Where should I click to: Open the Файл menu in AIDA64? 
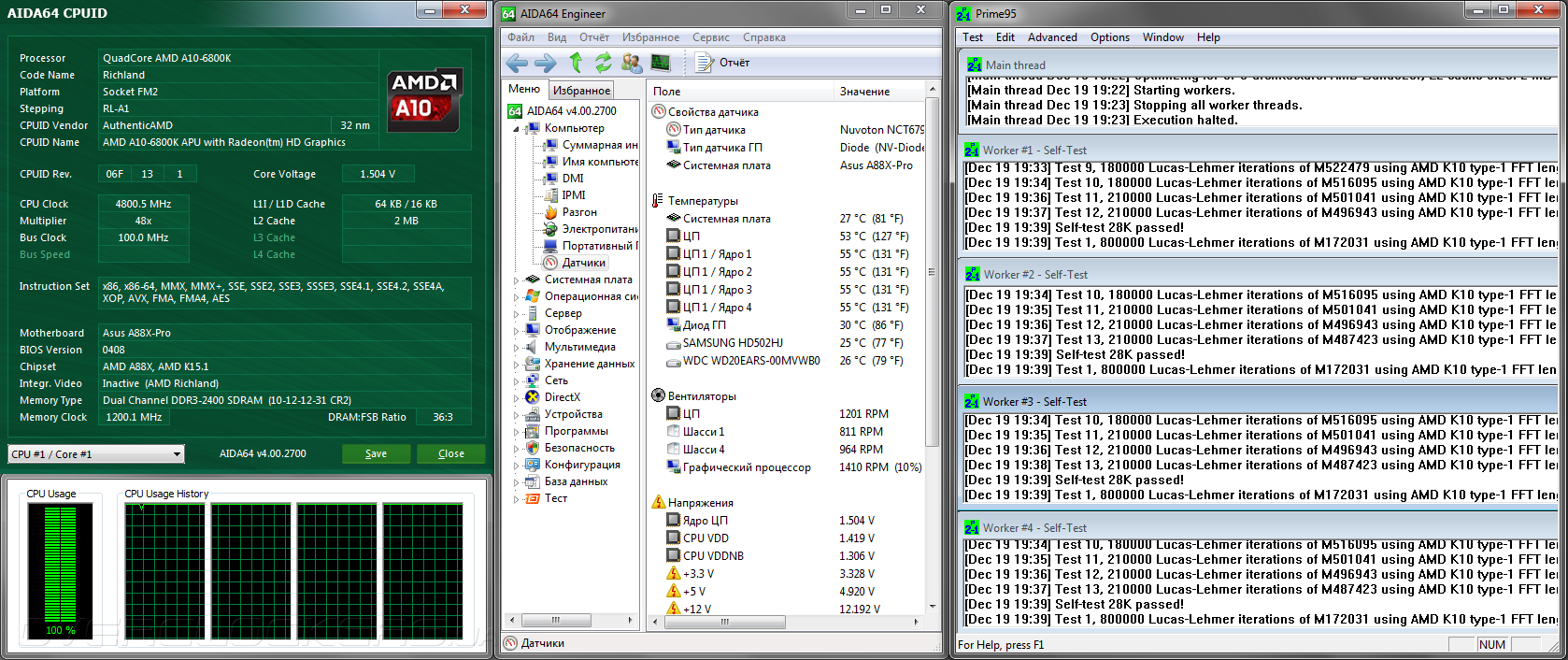[521, 37]
